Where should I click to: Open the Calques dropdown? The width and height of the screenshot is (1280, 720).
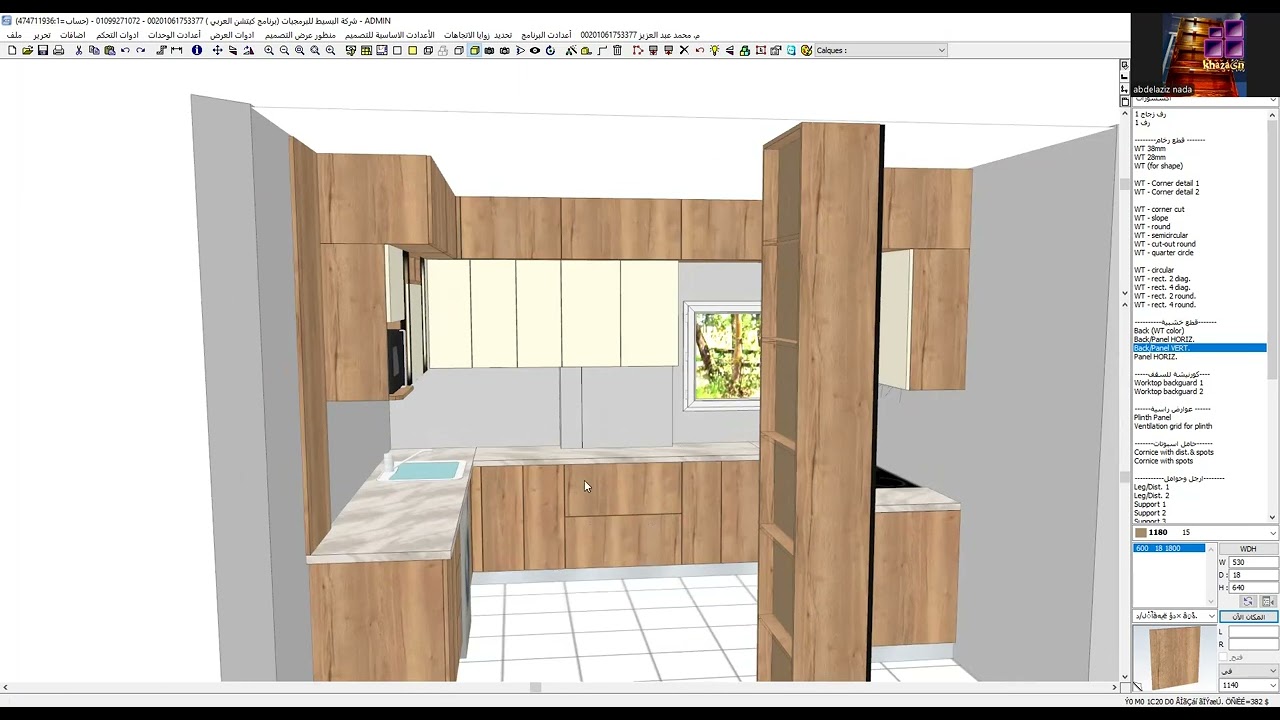click(880, 50)
